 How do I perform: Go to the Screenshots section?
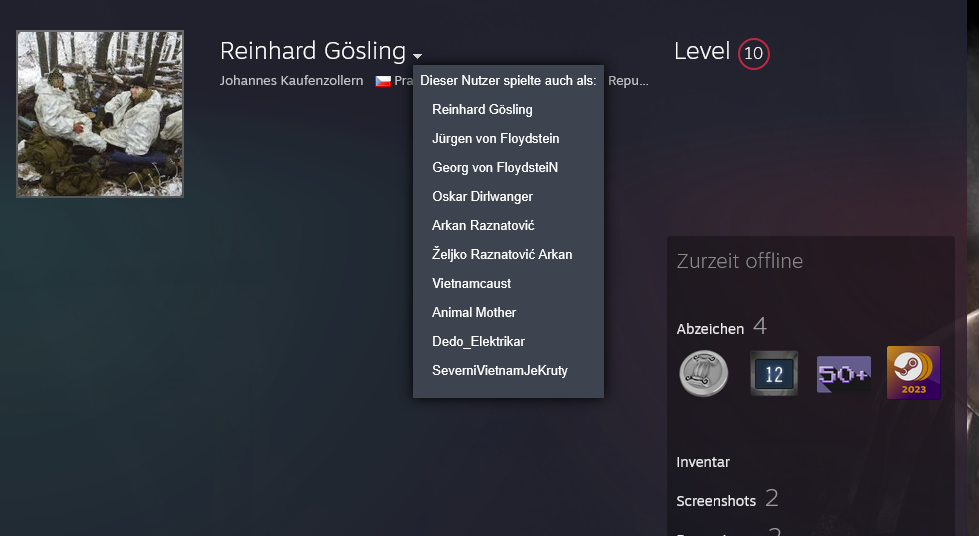click(716, 500)
